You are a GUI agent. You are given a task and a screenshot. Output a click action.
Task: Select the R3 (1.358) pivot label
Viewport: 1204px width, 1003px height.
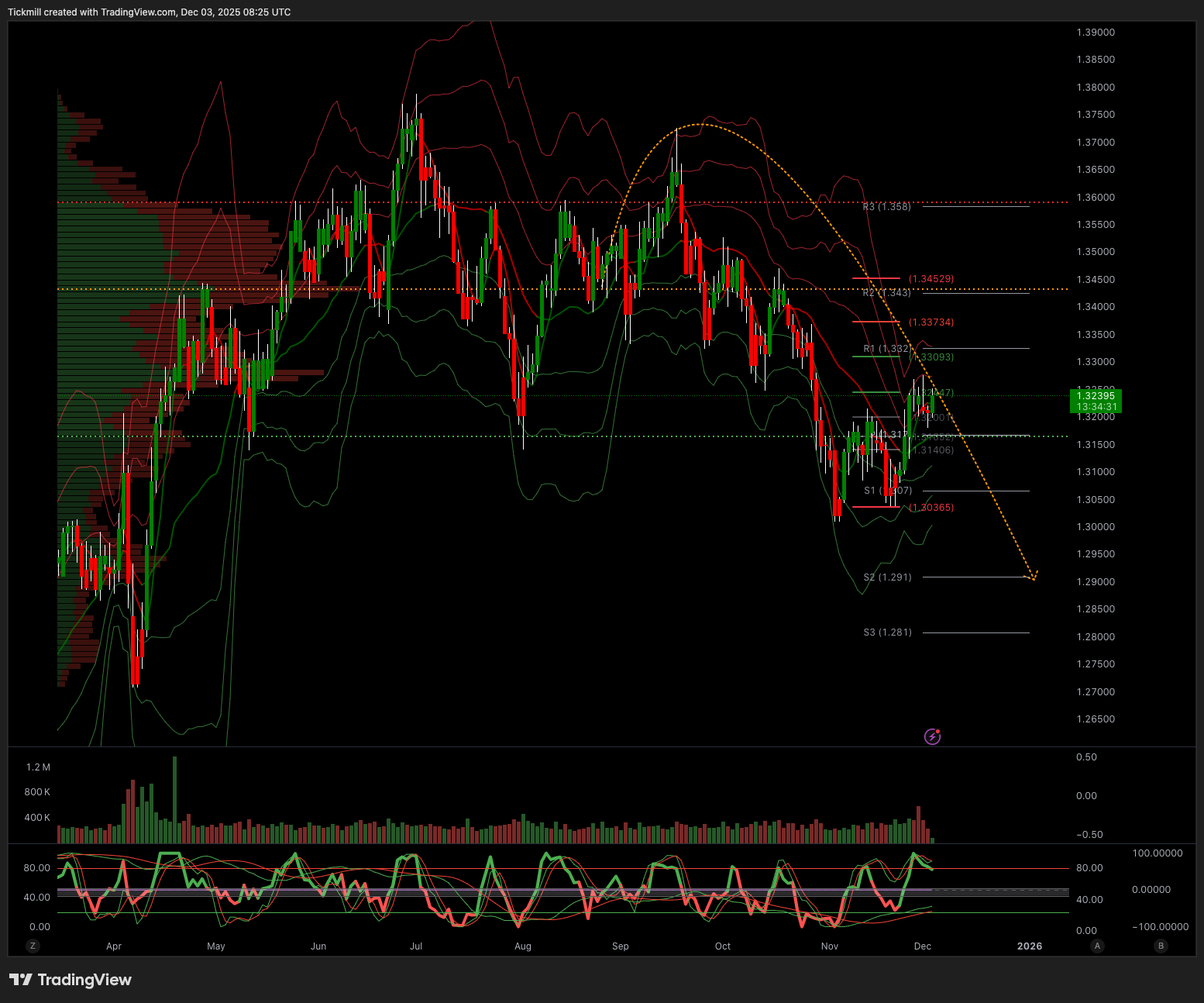pyautogui.click(x=887, y=207)
